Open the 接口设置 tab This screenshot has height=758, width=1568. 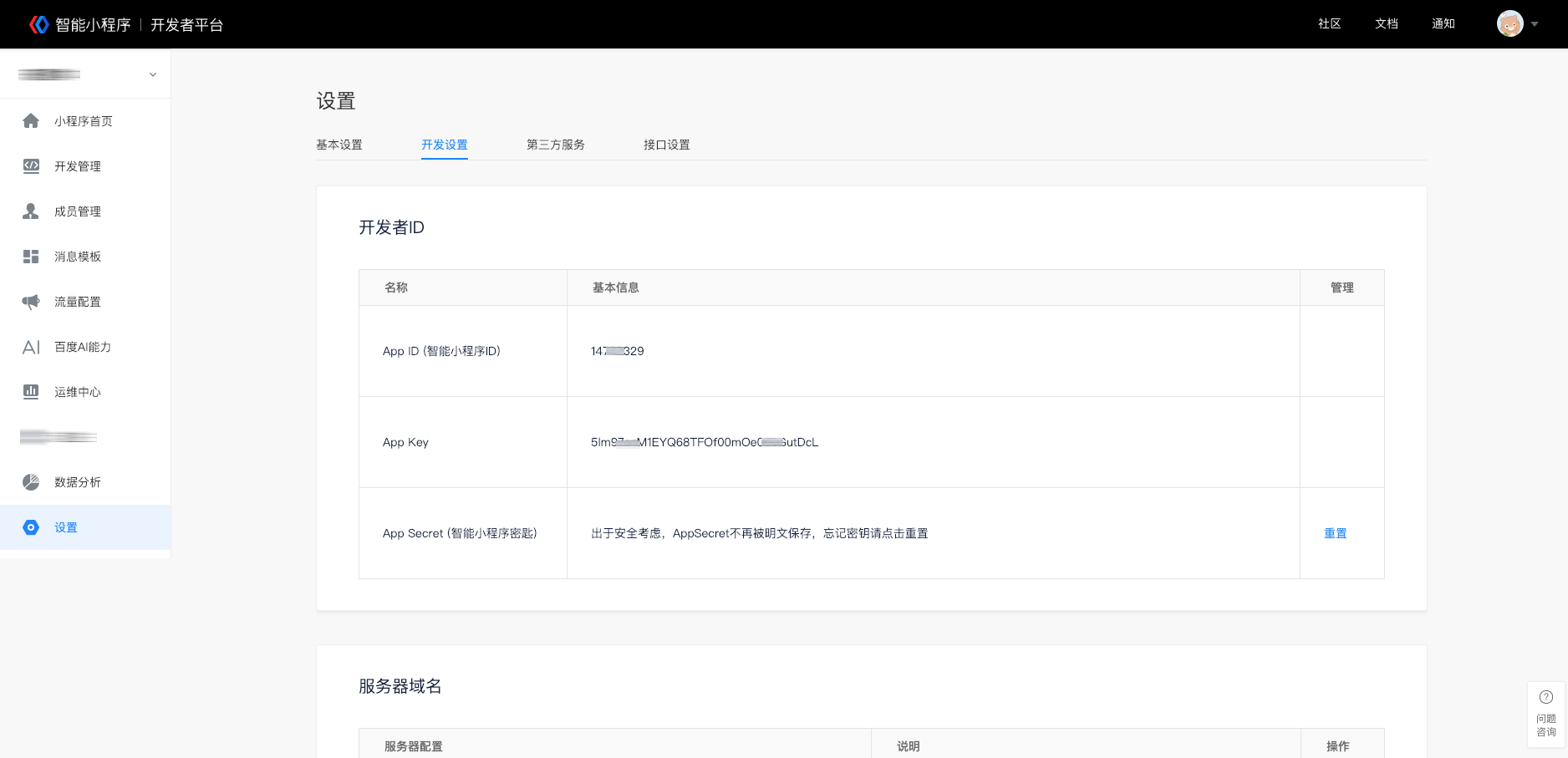pyautogui.click(x=667, y=145)
